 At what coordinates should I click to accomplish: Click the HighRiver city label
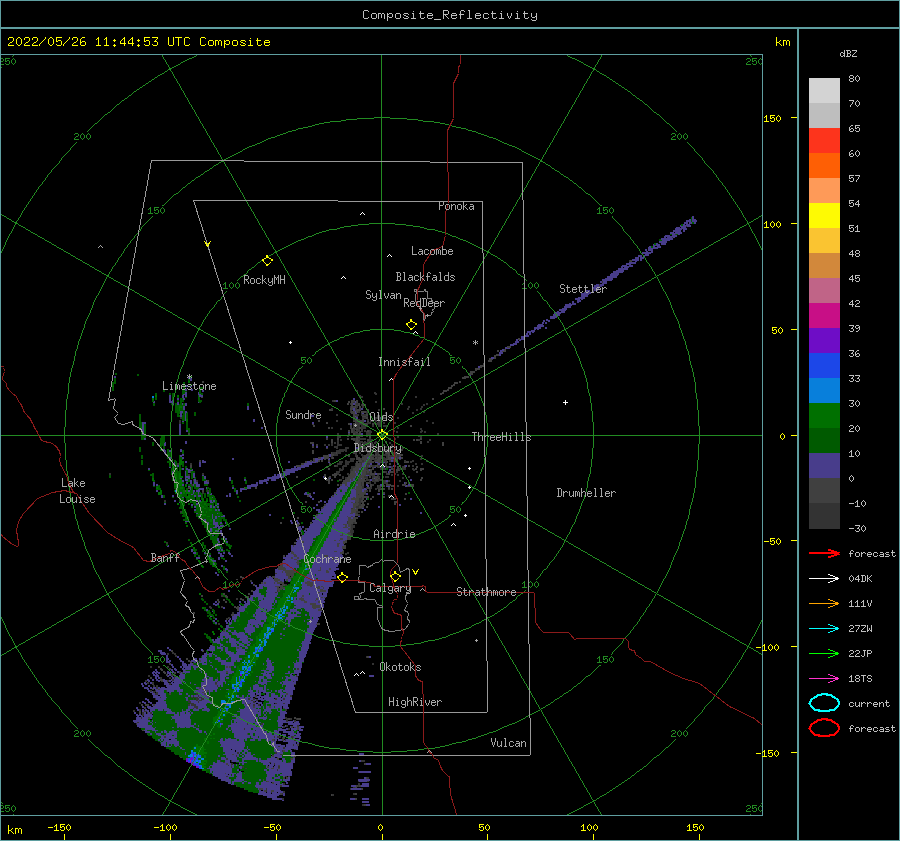(415, 702)
